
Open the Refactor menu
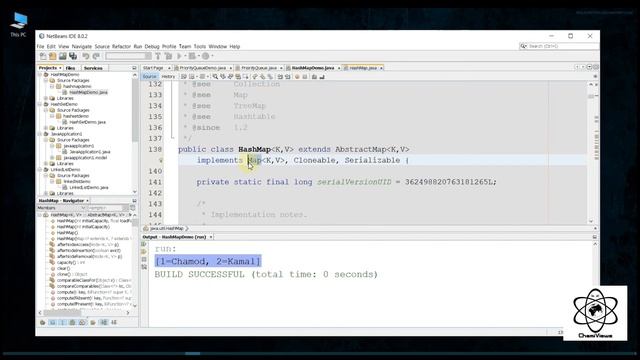(x=121, y=47)
